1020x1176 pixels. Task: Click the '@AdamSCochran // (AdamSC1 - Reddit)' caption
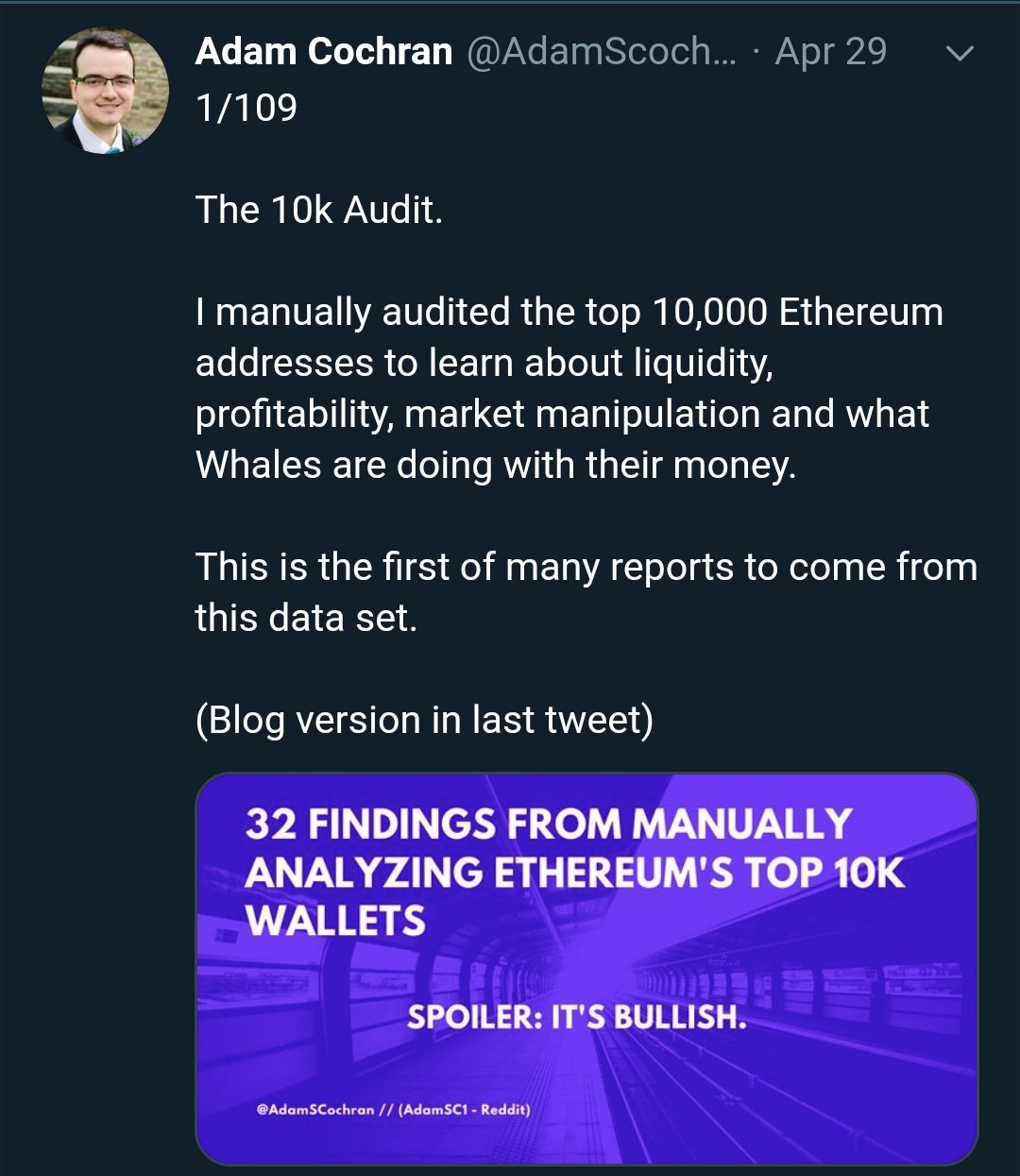393,1109
